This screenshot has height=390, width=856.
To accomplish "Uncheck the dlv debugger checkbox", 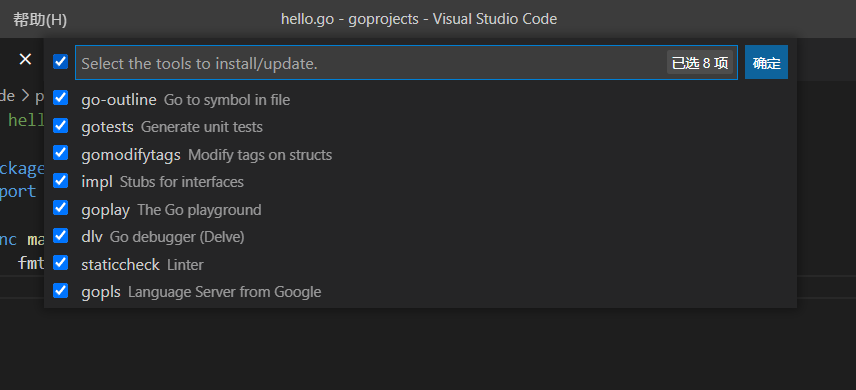I will (61, 235).
